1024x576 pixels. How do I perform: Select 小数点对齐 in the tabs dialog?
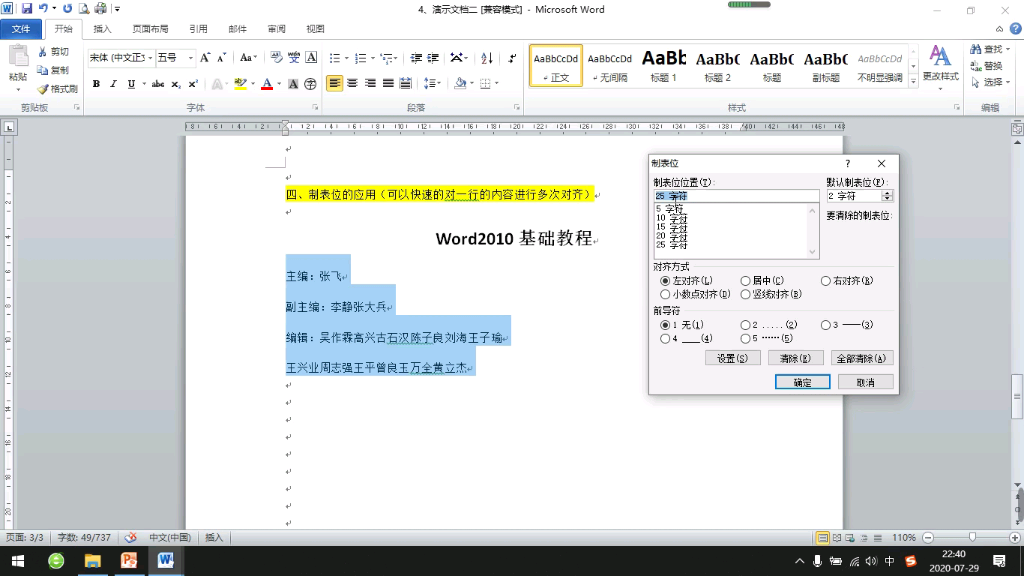[665, 294]
